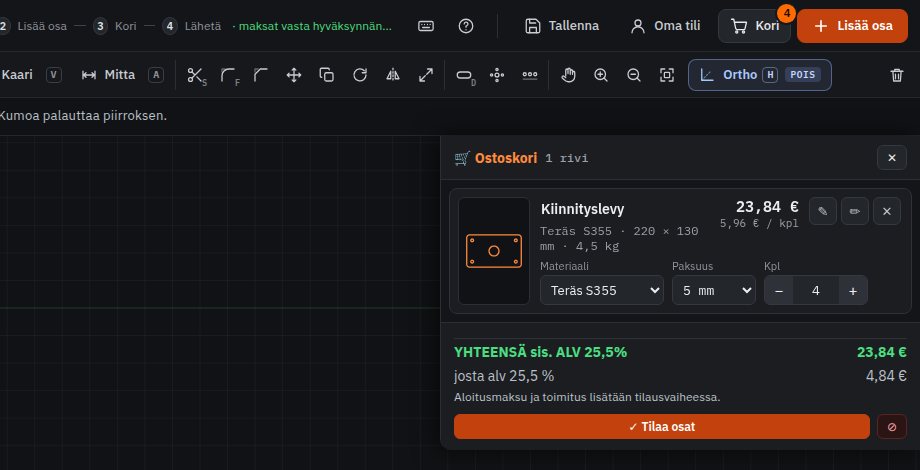Click the trash delete icon in toolbar

pyautogui.click(x=897, y=75)
